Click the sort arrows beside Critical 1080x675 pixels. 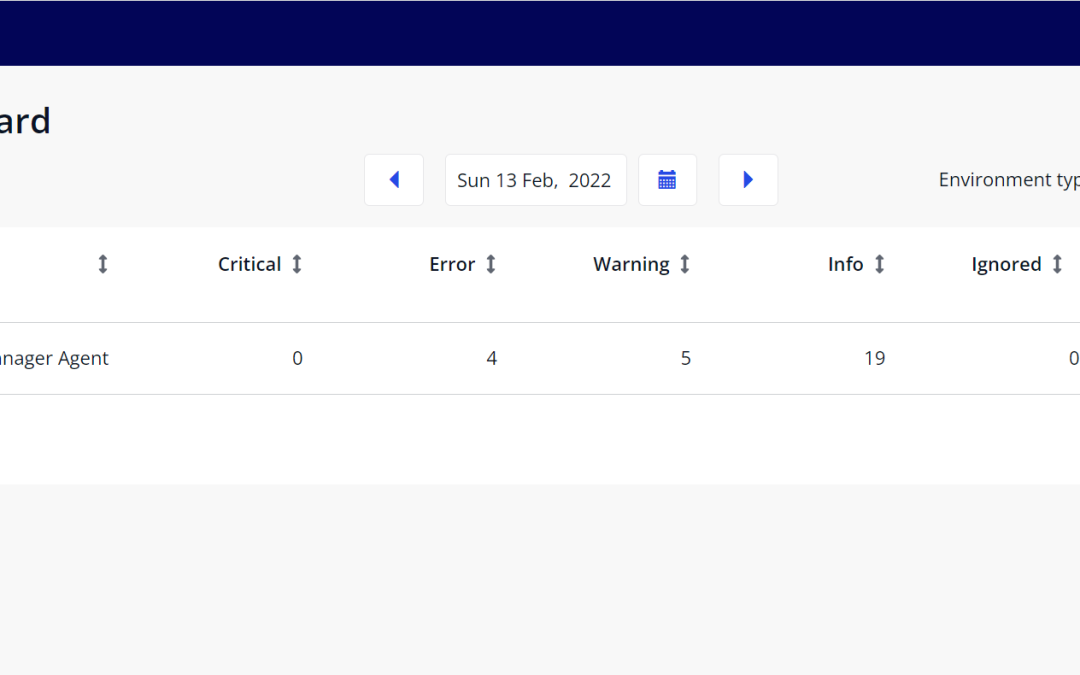click(297, 264)
